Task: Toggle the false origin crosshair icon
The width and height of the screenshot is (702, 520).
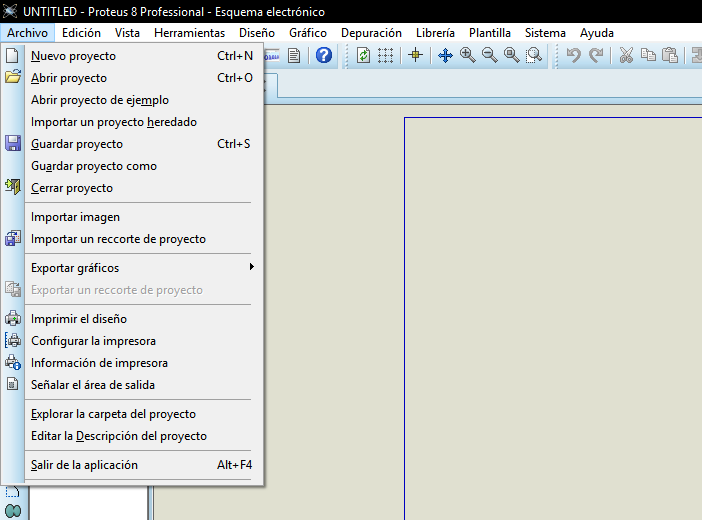Action: [x=415, y=55]
